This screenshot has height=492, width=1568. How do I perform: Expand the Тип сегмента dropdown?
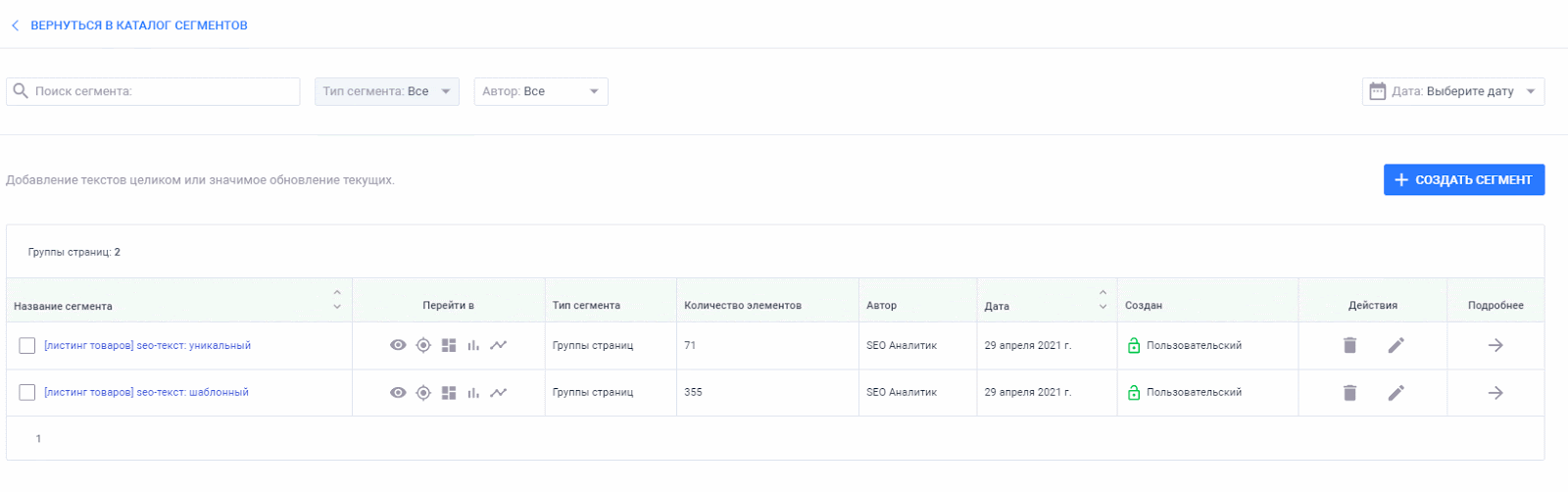coord(386,91)
